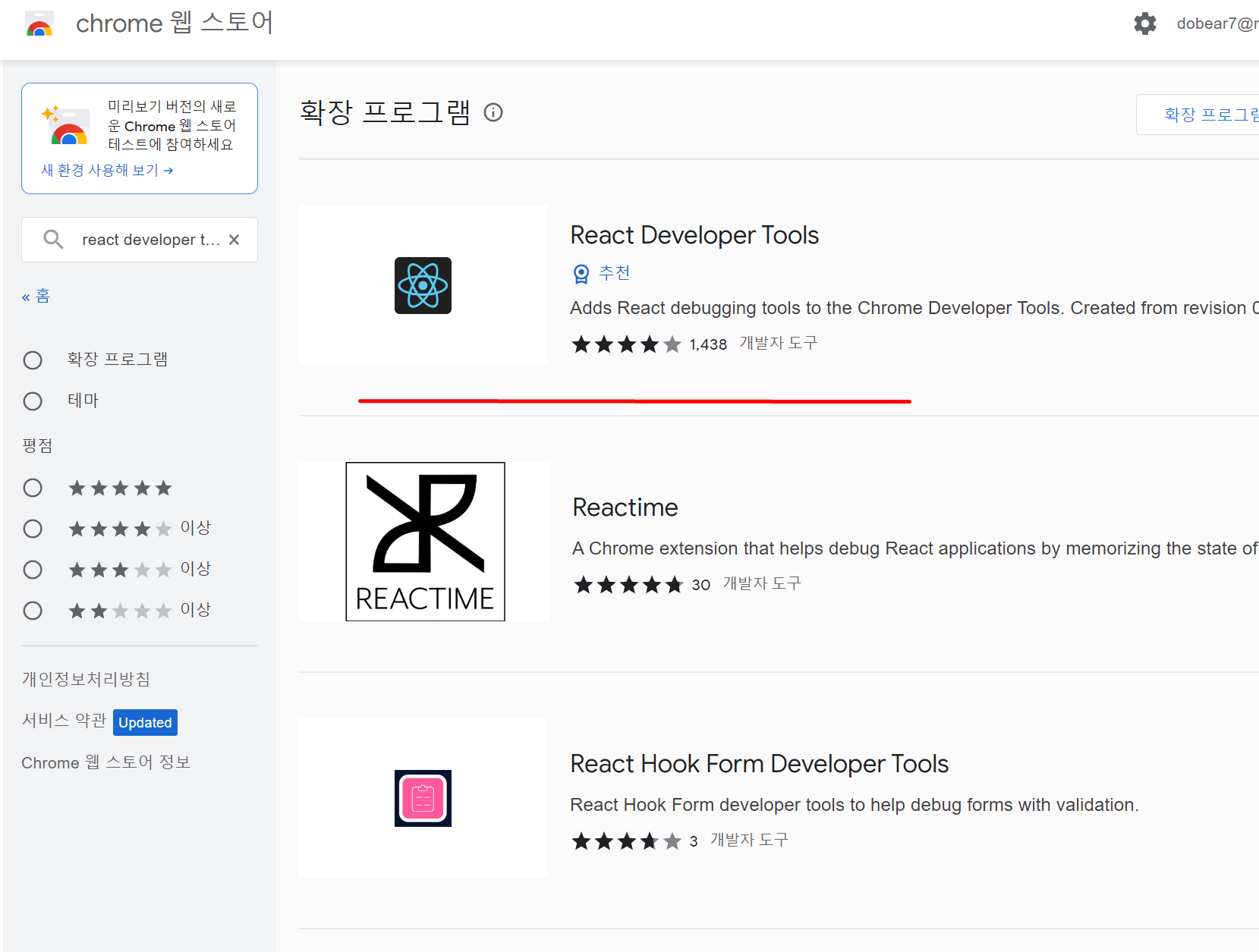The height and width of the screenshot is (952, 1259).
Task: Open 새 환경 사용해 보기 link
Action: [x=107, y=170]
